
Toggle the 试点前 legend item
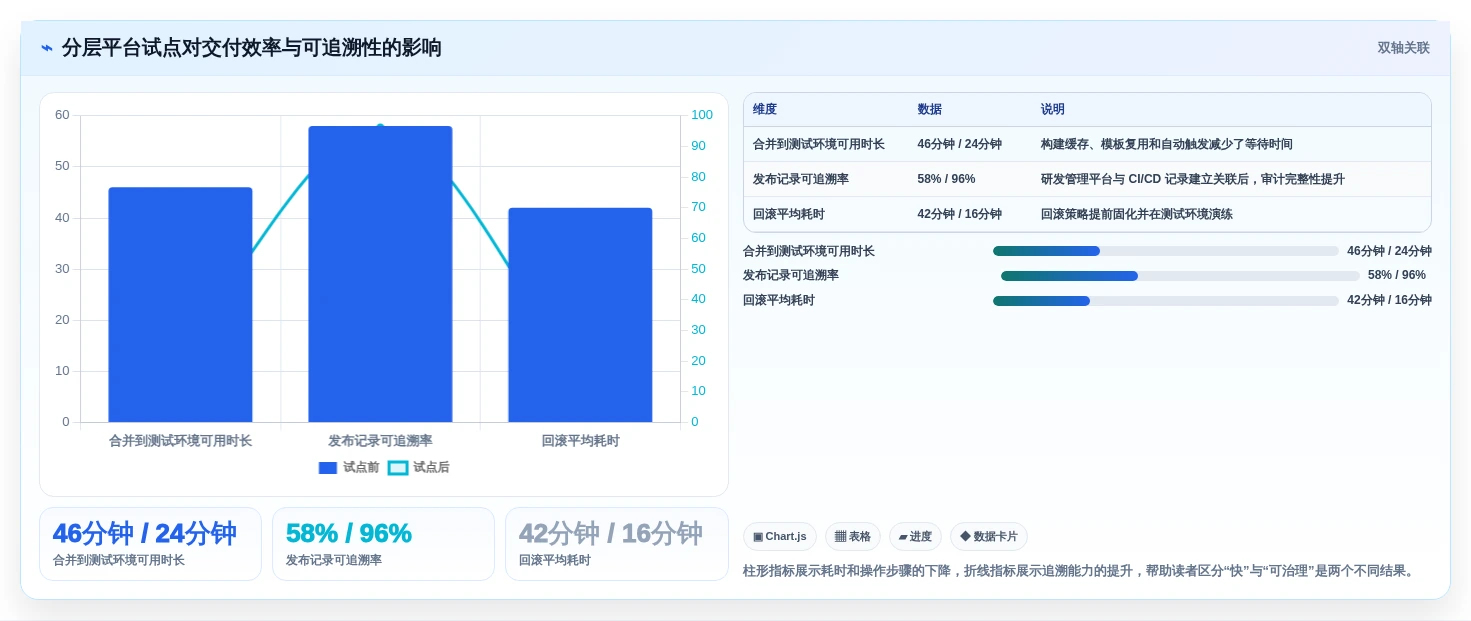[348, 467]
